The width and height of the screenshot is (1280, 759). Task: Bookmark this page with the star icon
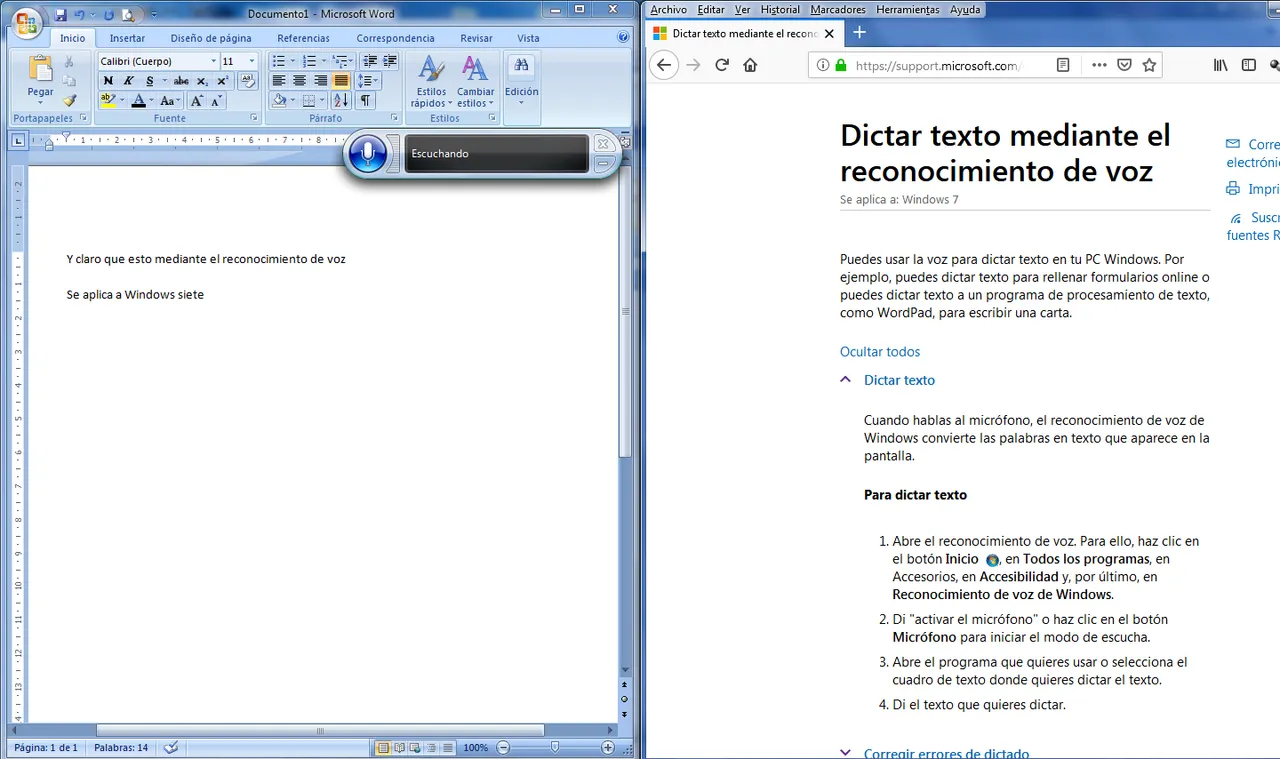pyautogui.click(x=1149, y=65)
